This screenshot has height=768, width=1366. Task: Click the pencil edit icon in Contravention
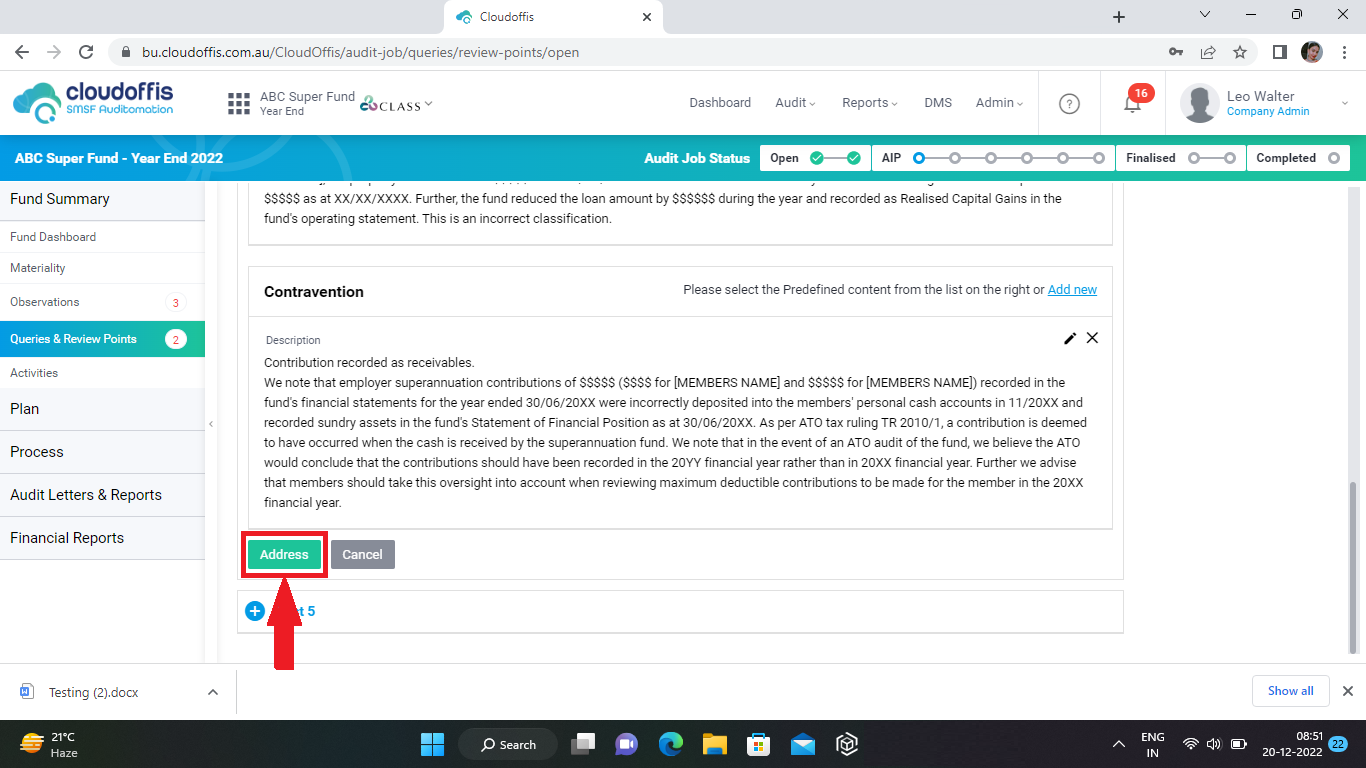(x=1070, y=338)
